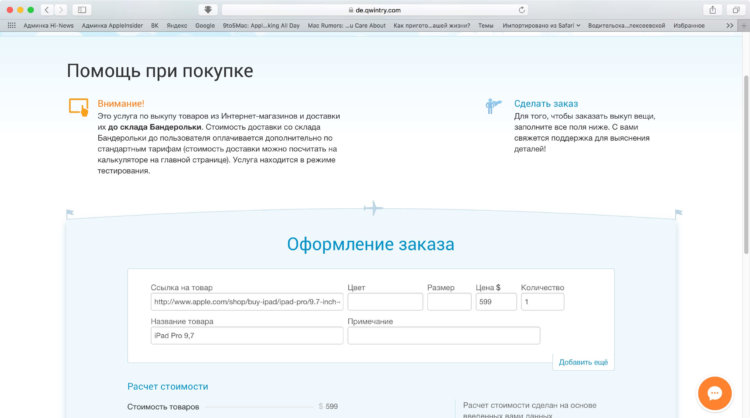Select the 'Примечание' note field
The height and width of the screenshot is (418, 750).
[x=444, y=336]
